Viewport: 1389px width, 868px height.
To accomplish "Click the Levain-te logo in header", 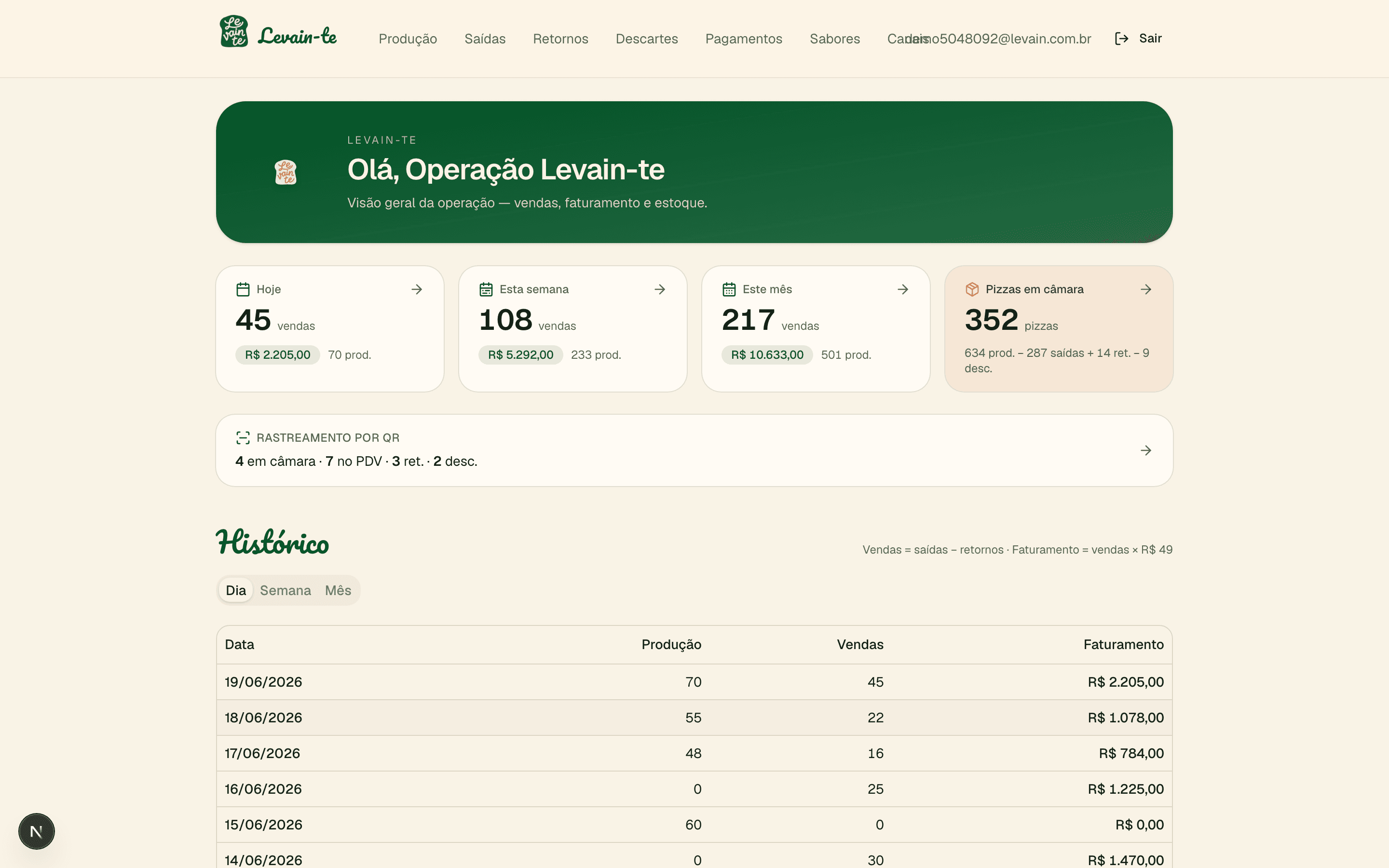I will 278,31.
